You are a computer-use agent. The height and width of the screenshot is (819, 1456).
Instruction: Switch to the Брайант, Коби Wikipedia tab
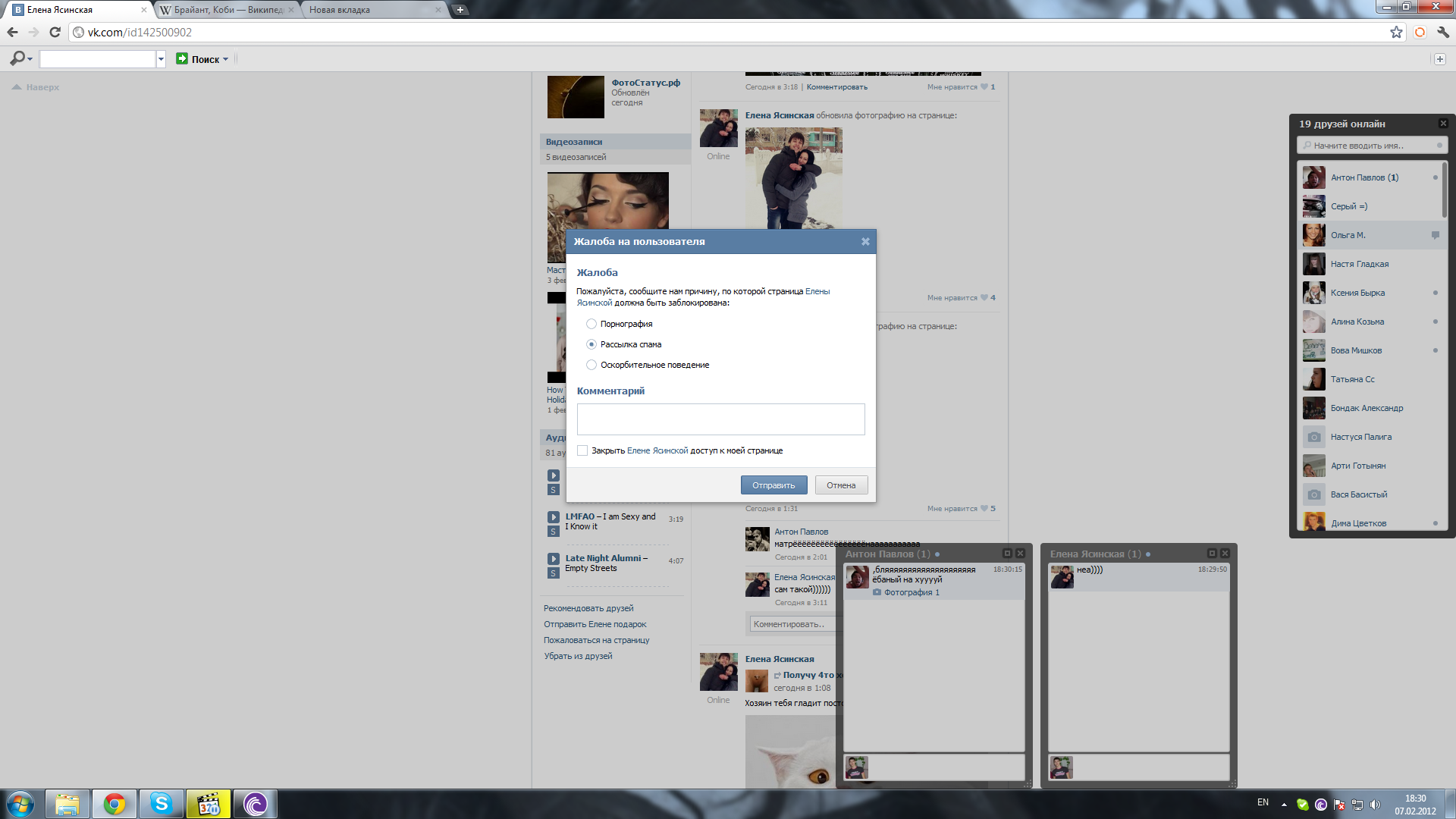(227, 10)
